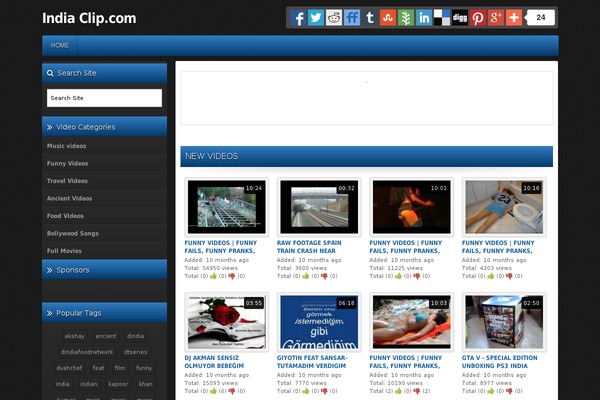Share the page on Pinterest
The width and height of the screenshot is (600, 400).
tap(478, 18)
